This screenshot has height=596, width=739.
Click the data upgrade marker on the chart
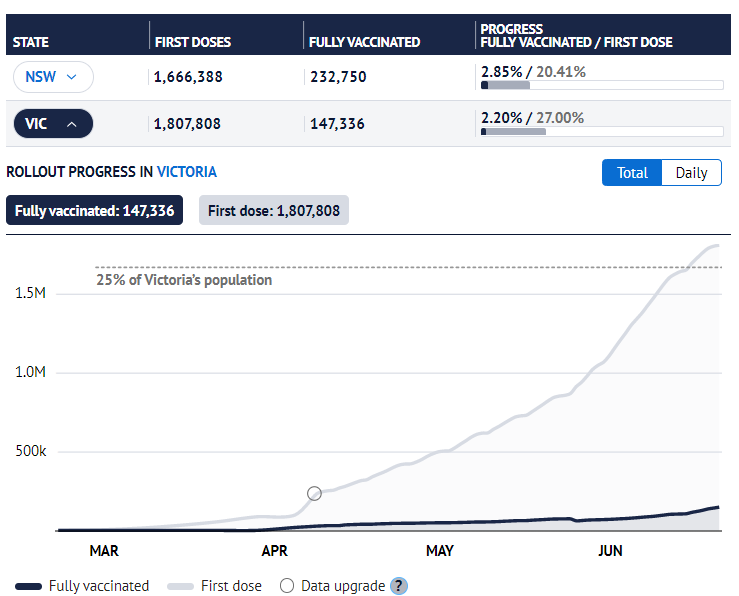314,494
